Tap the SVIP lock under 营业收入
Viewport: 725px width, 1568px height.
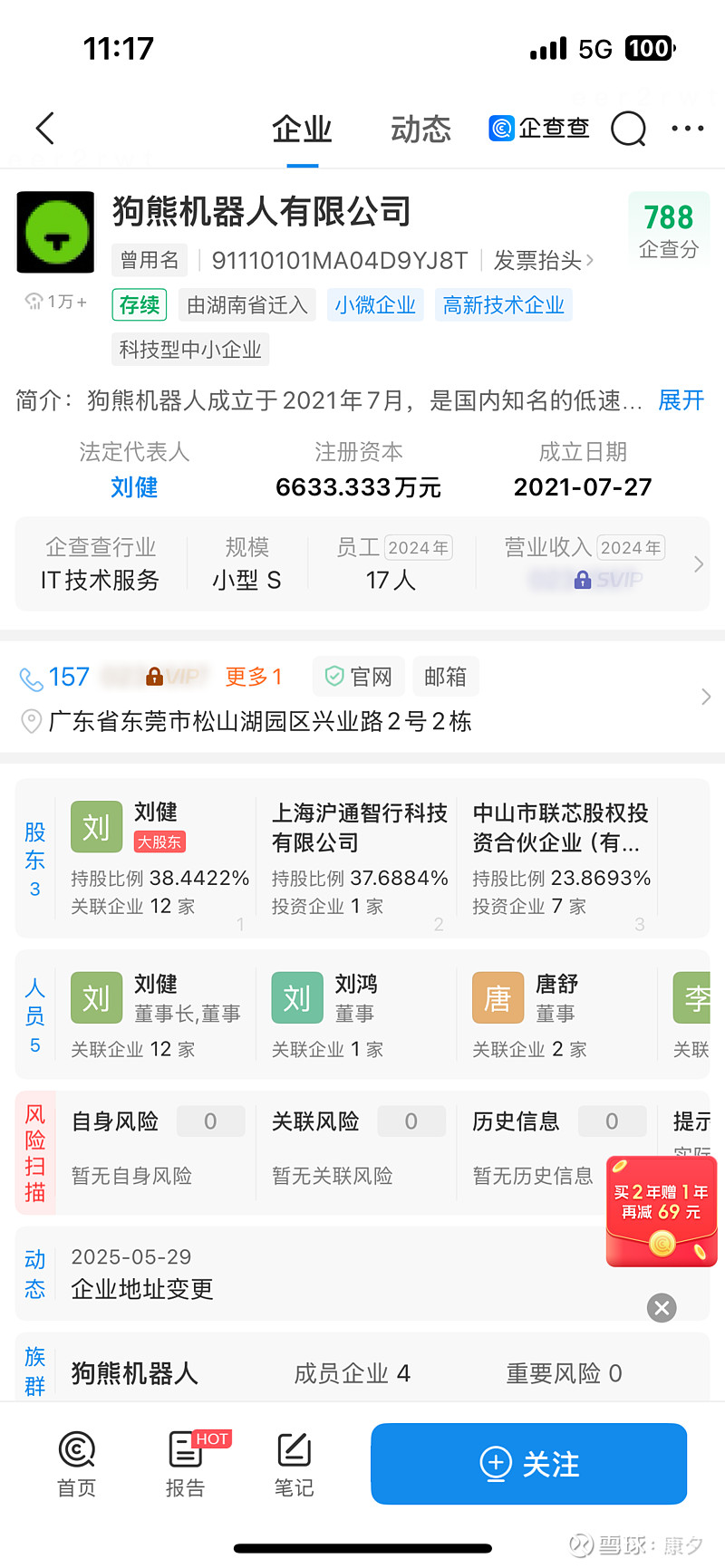[x=583, y=579]
